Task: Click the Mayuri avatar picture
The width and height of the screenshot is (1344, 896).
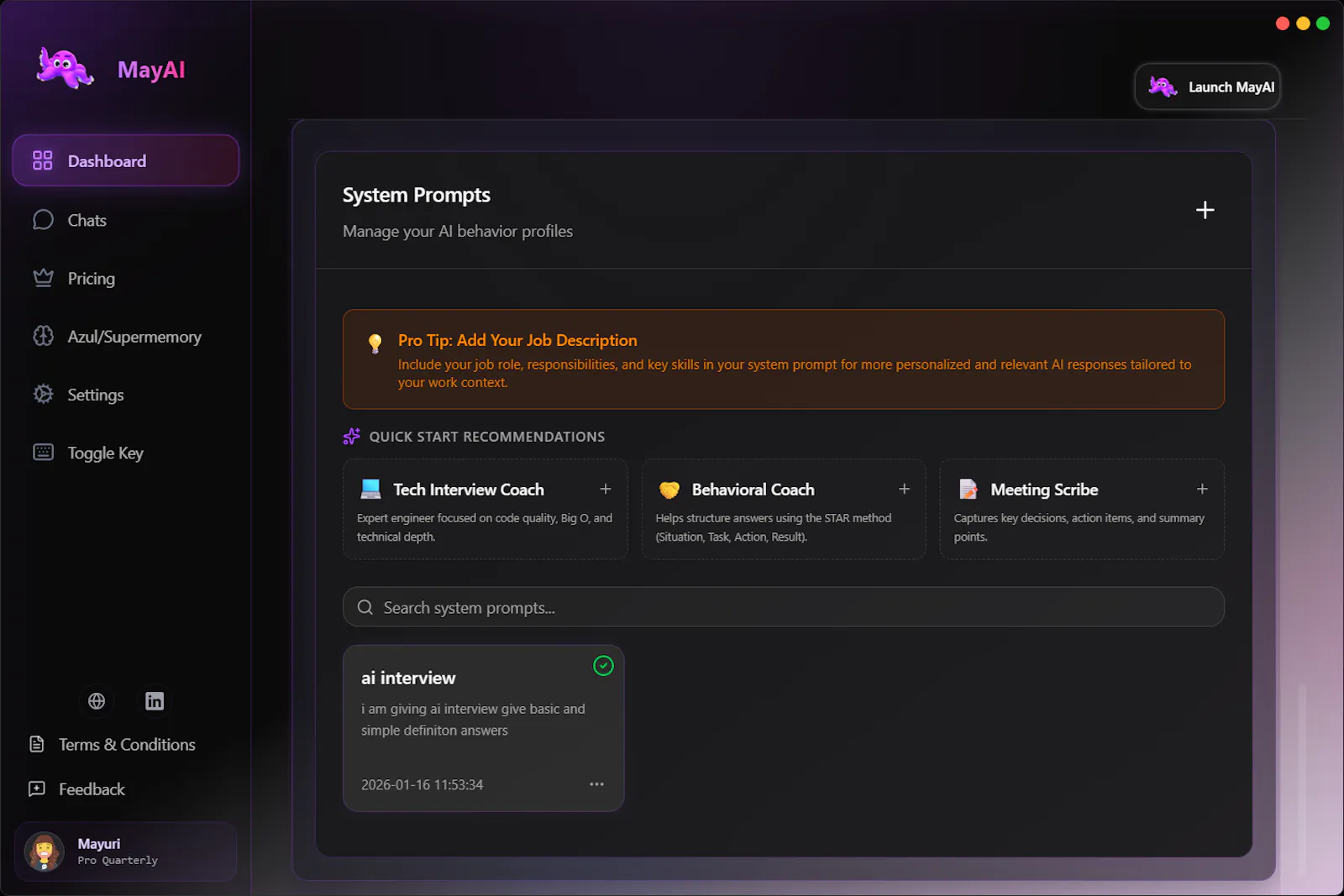Action: (44, 851)
